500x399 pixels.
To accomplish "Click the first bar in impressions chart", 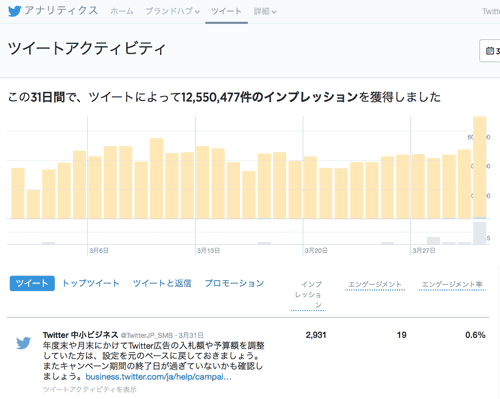I will (x=18, y=193).
